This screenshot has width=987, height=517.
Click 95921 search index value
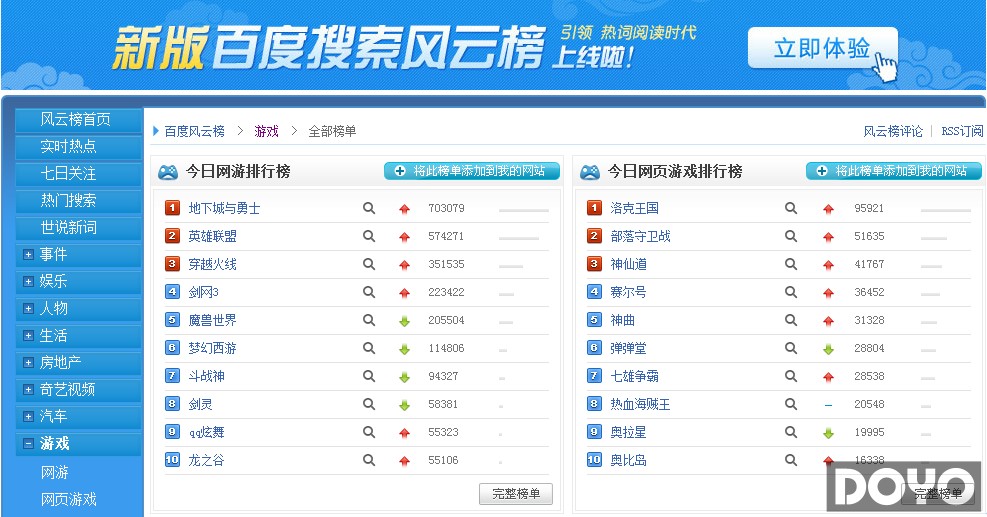pos(869,208)
